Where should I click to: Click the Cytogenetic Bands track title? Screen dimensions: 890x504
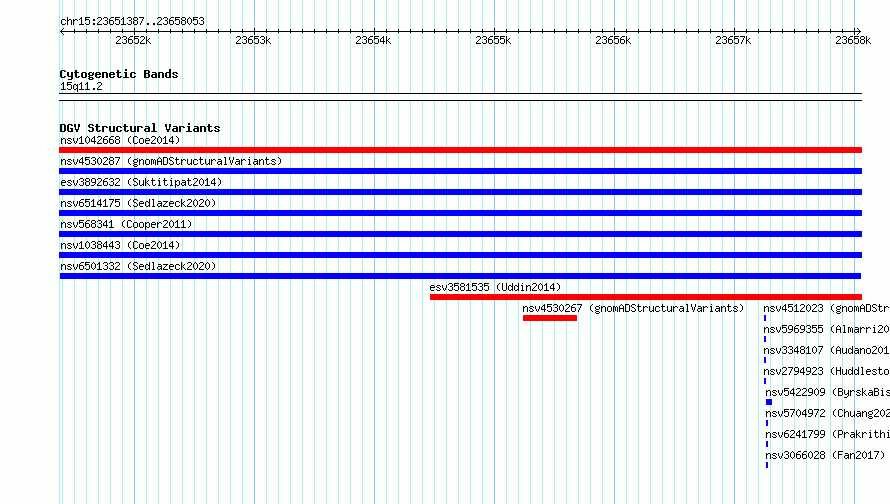(119, 74)
